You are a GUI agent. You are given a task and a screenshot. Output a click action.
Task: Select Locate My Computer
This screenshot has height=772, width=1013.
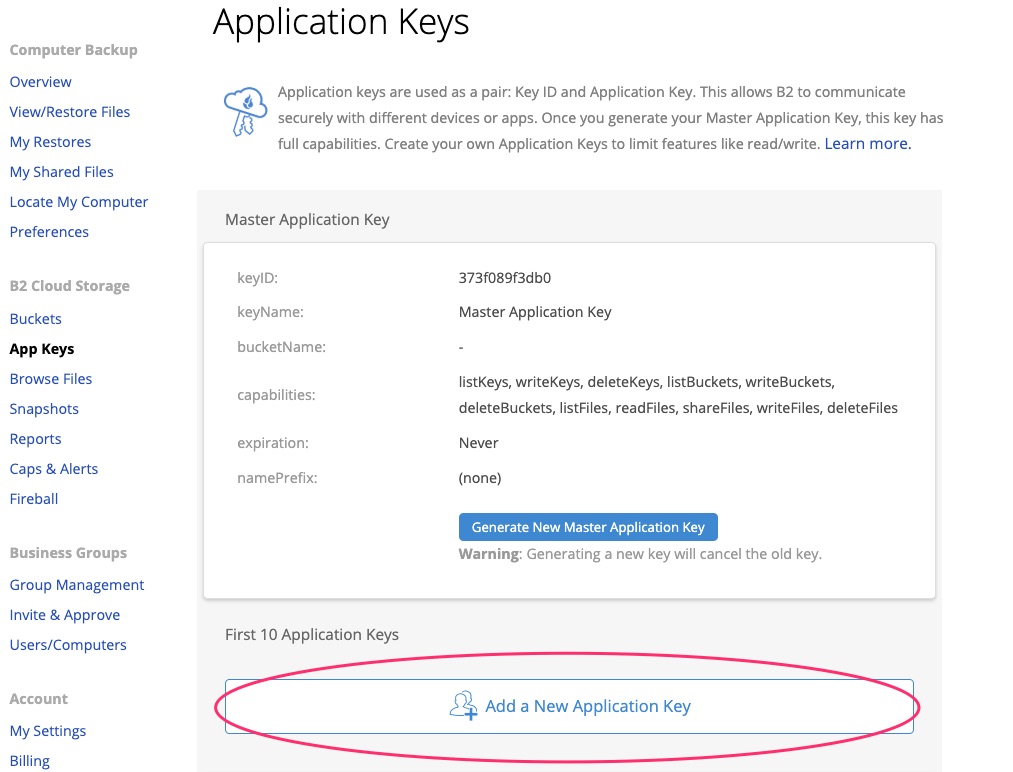(x=79, y=202)
